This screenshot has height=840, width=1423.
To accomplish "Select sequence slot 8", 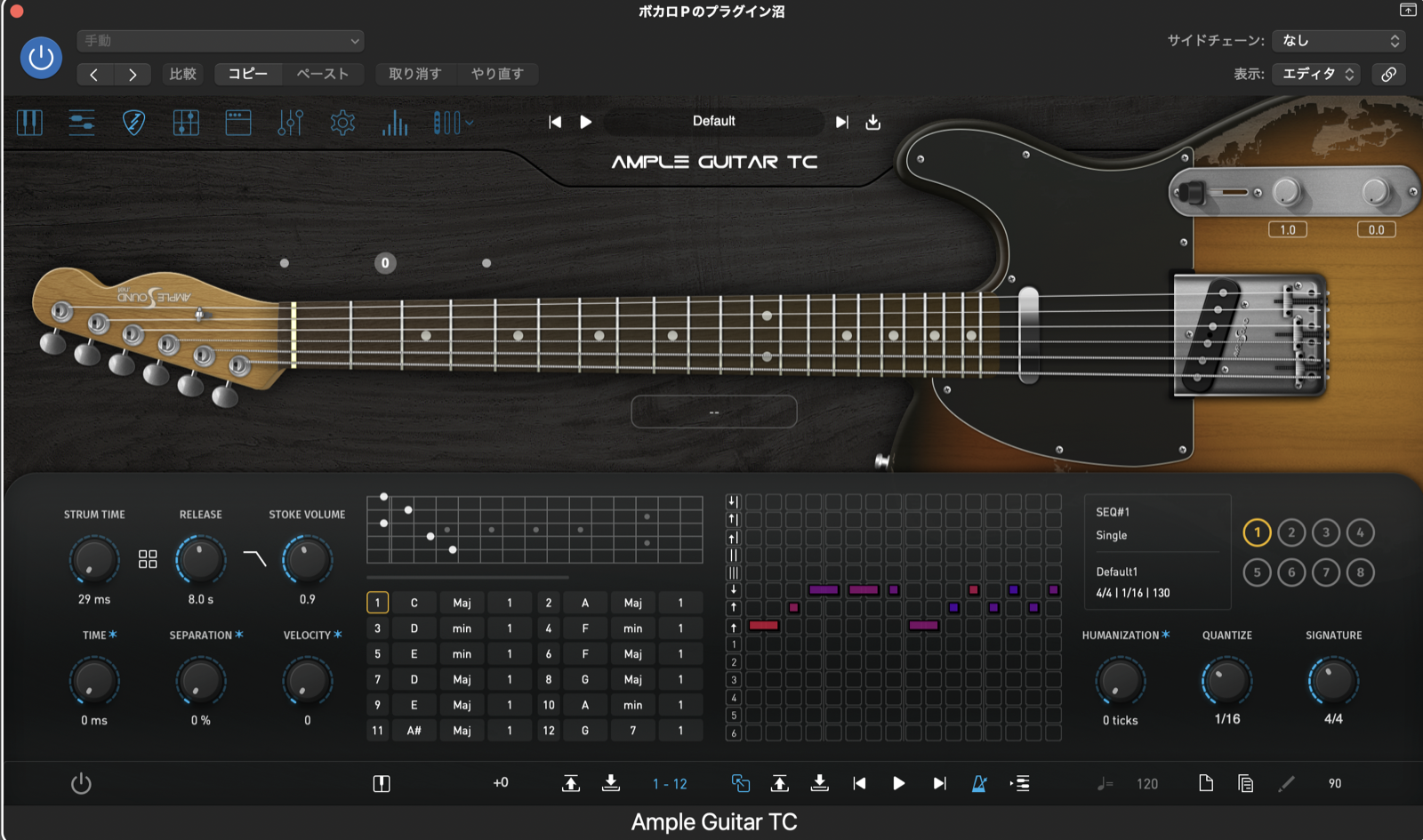I will [1360, 572].
